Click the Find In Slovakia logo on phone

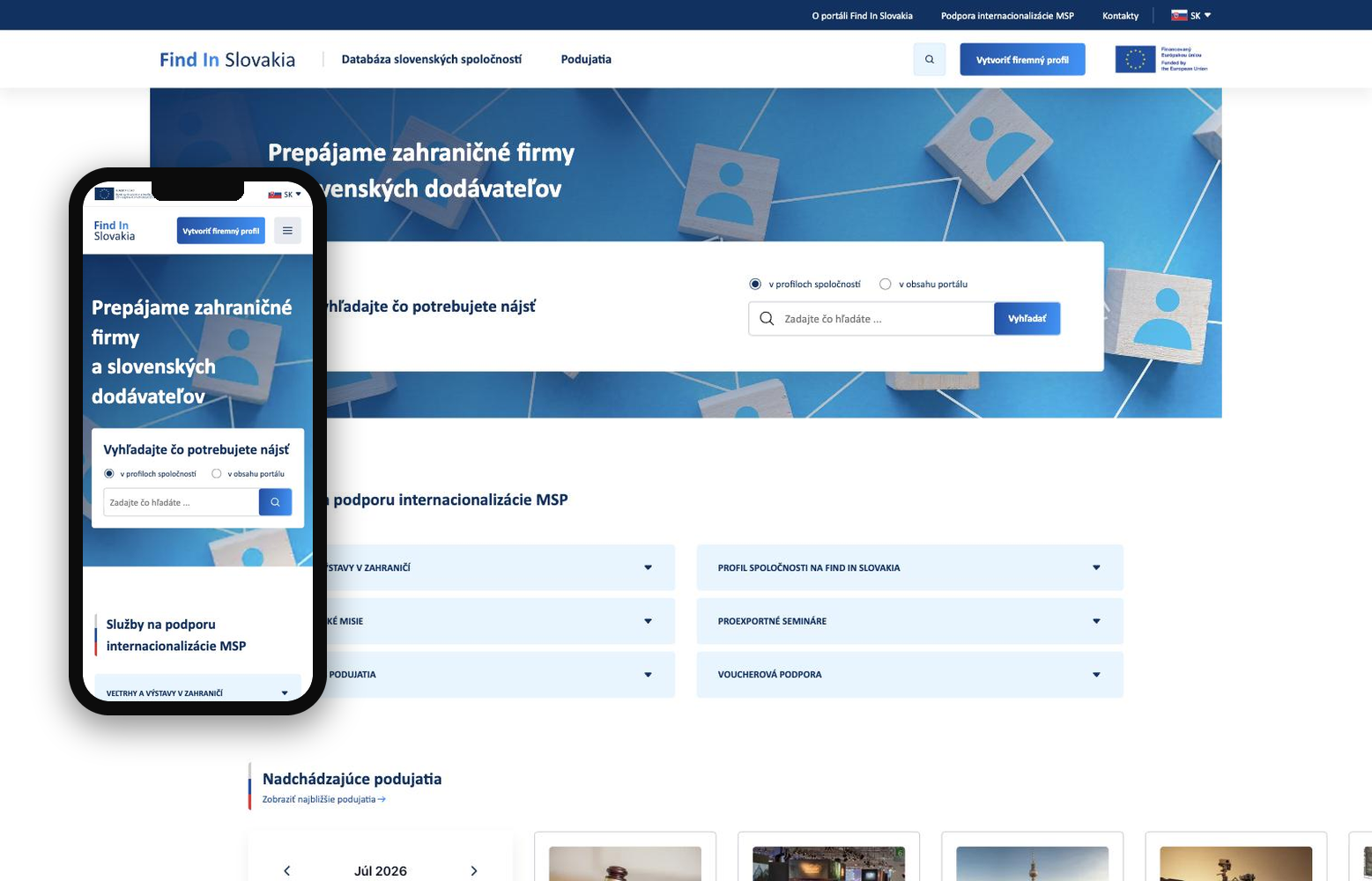point(115,231)
